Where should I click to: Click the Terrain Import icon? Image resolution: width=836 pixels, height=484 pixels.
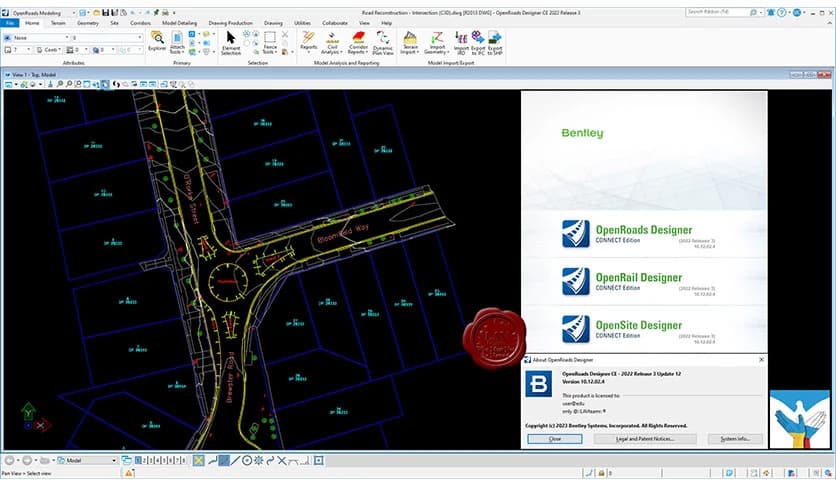pos(411,40)
